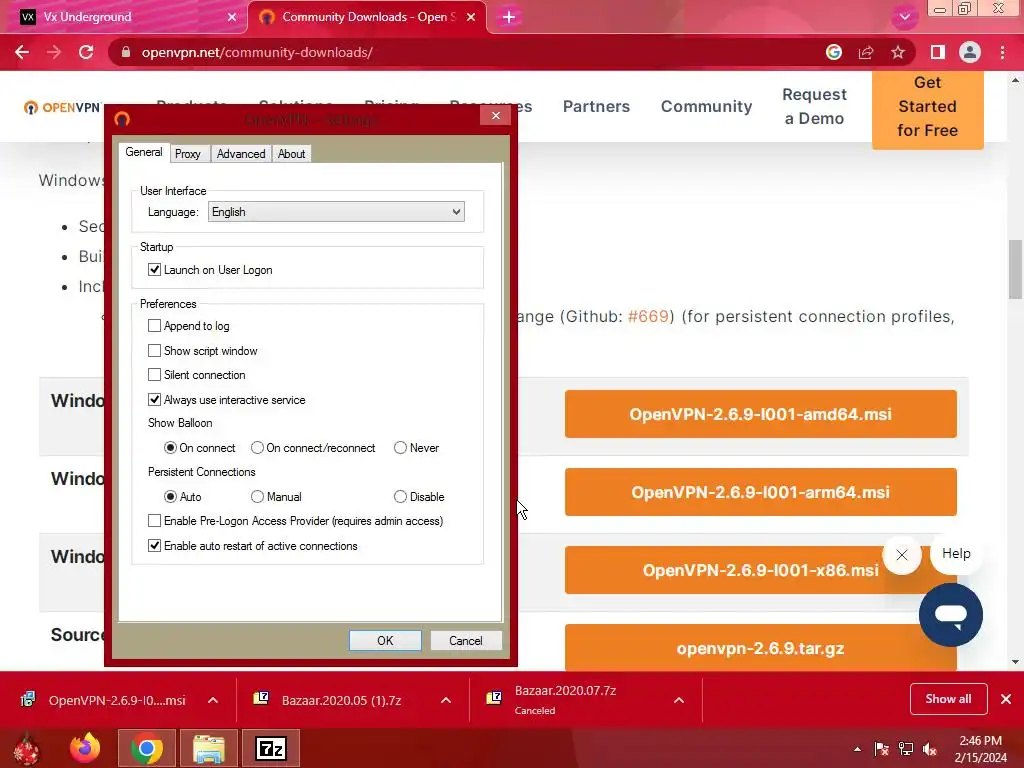
Task: Click the muted volume tray icon
Action: tap(930, 749)
